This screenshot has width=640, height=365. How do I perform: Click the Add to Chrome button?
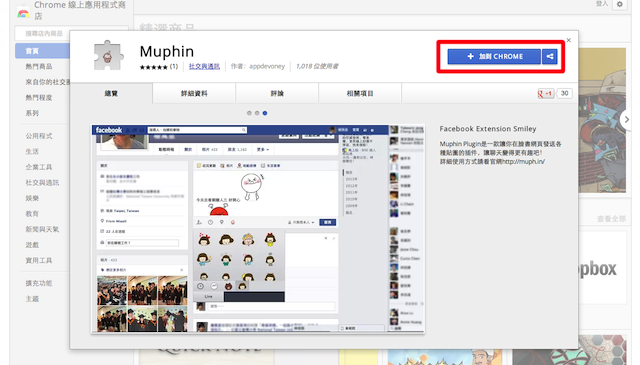[494, 56]
